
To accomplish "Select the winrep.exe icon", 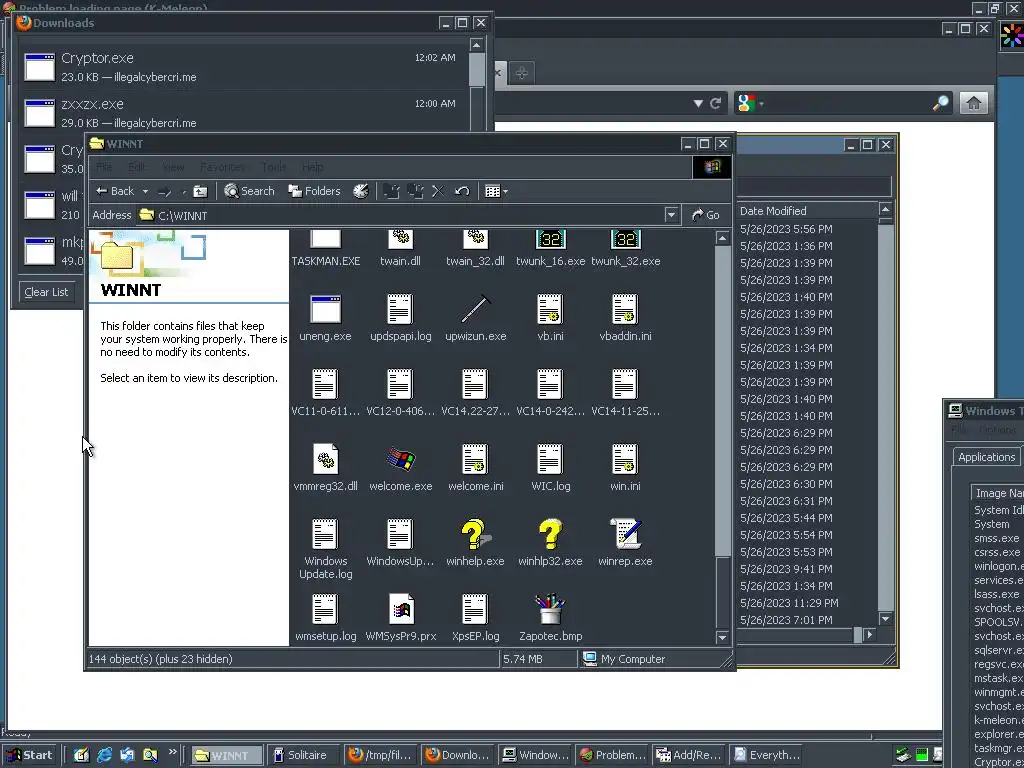I will click(625, 534).
